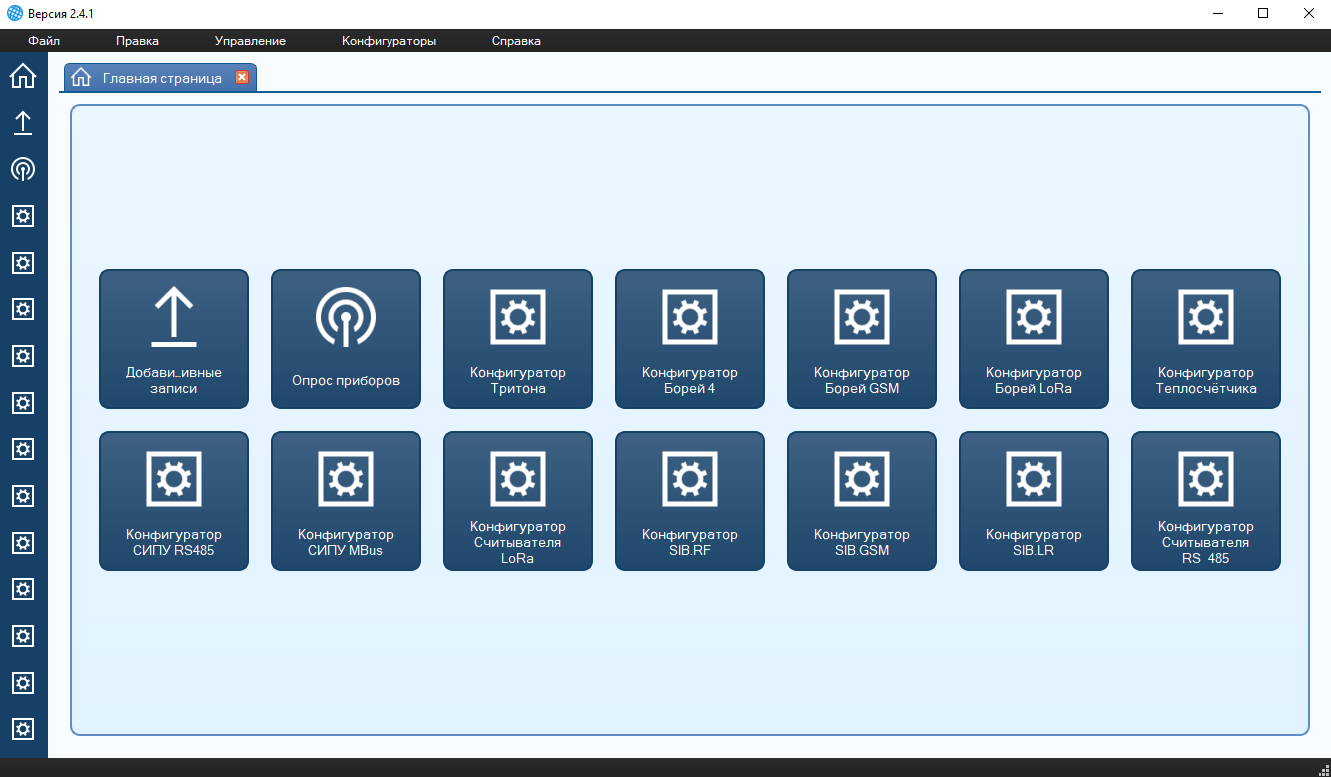Launch Конфигуратор Борей 4 tile

tap(690, 339)
